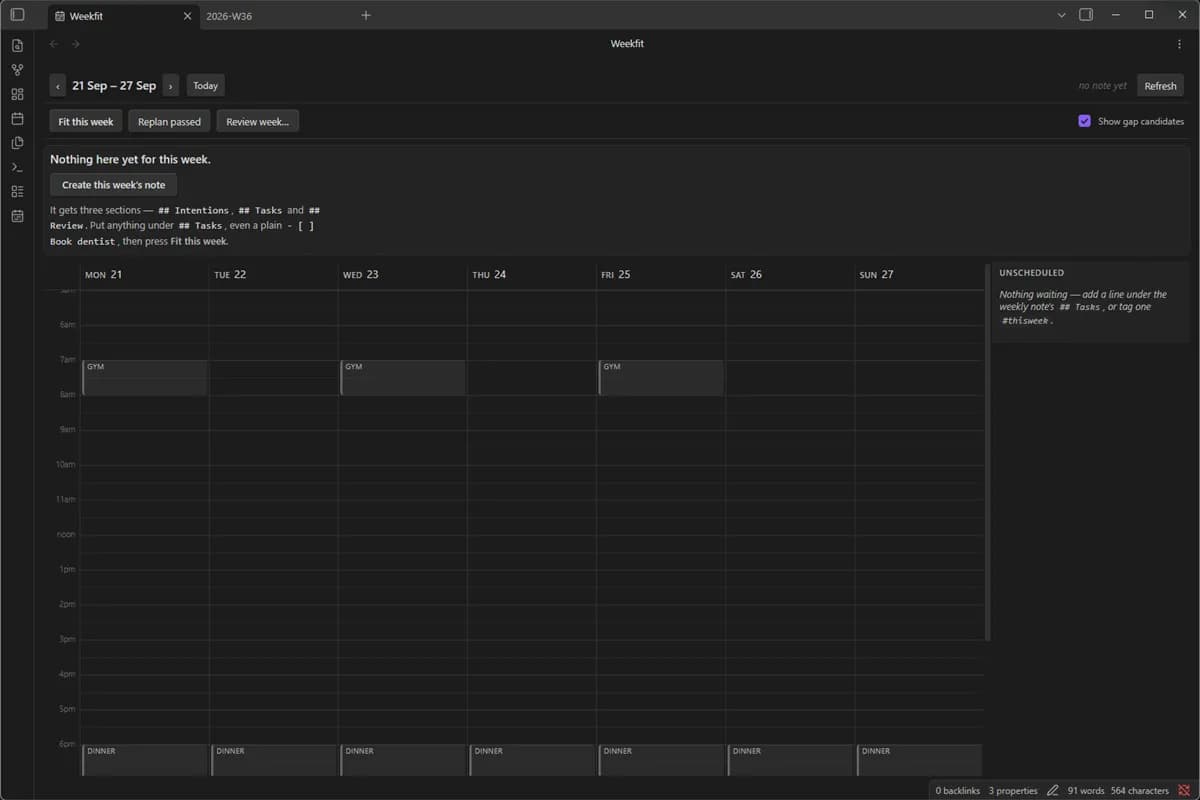
Task: Select Monday's DINNER block
Action: [145, 760]
